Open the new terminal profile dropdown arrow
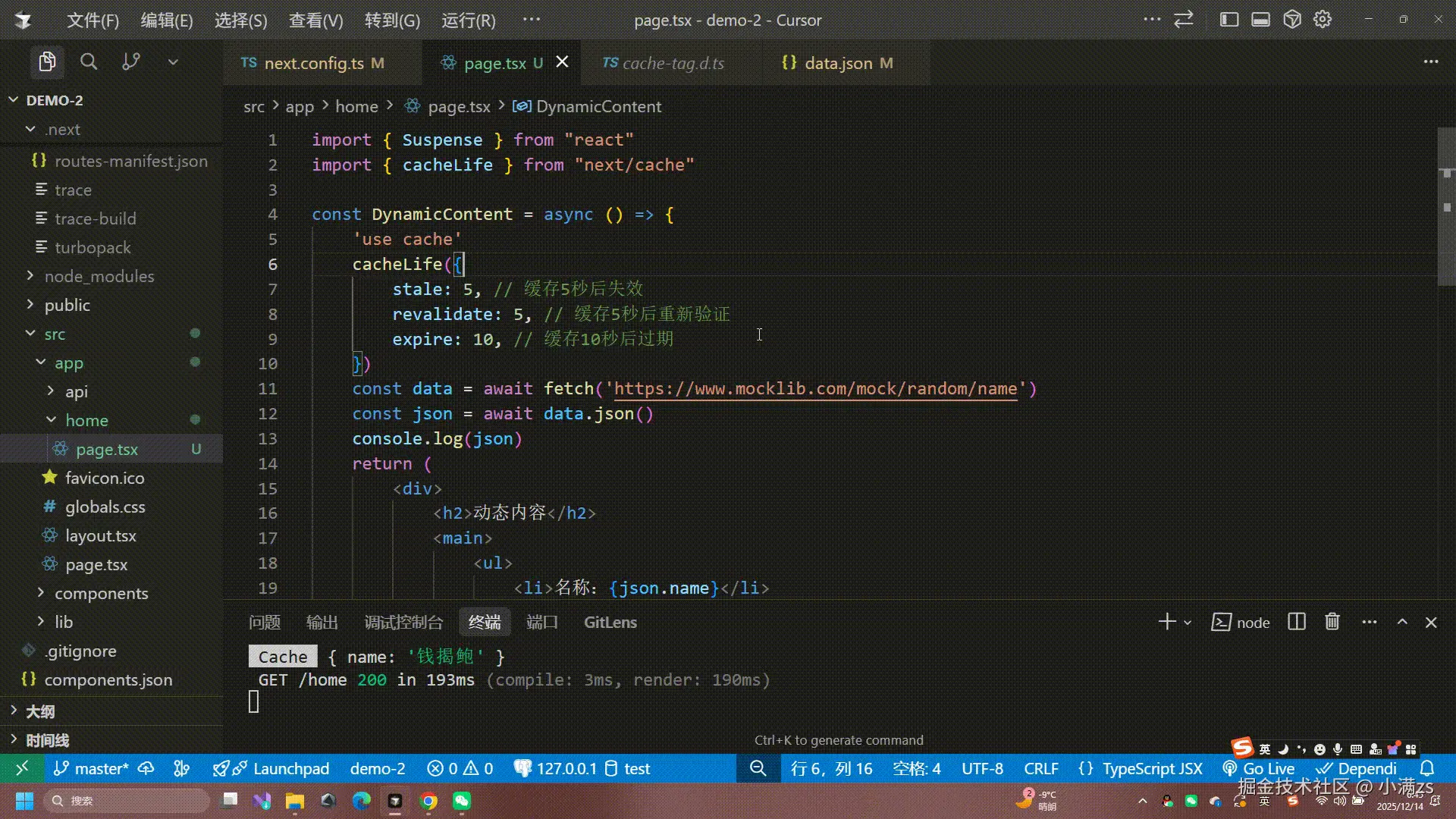The width and height of the screenshot is (1456, 819). coord(1188,623)
